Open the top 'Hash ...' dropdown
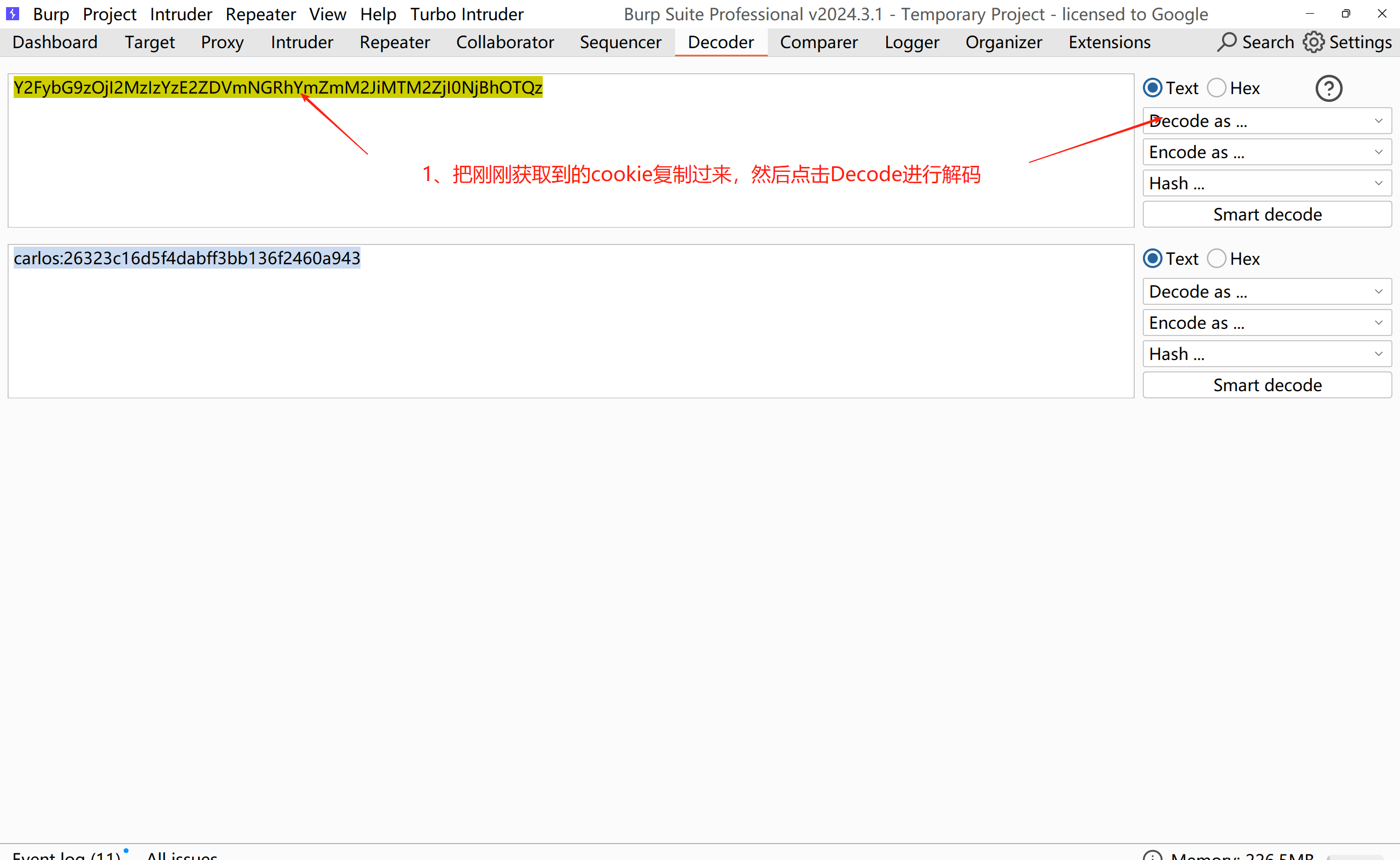 click(1267, 183)
